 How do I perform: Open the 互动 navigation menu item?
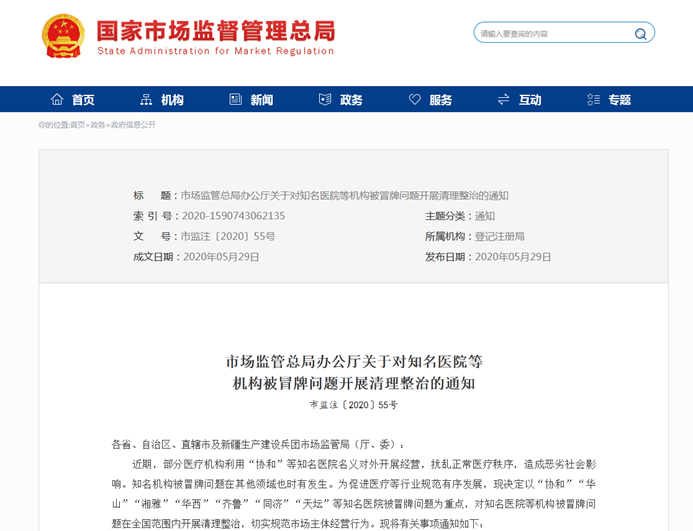point(530,99)
